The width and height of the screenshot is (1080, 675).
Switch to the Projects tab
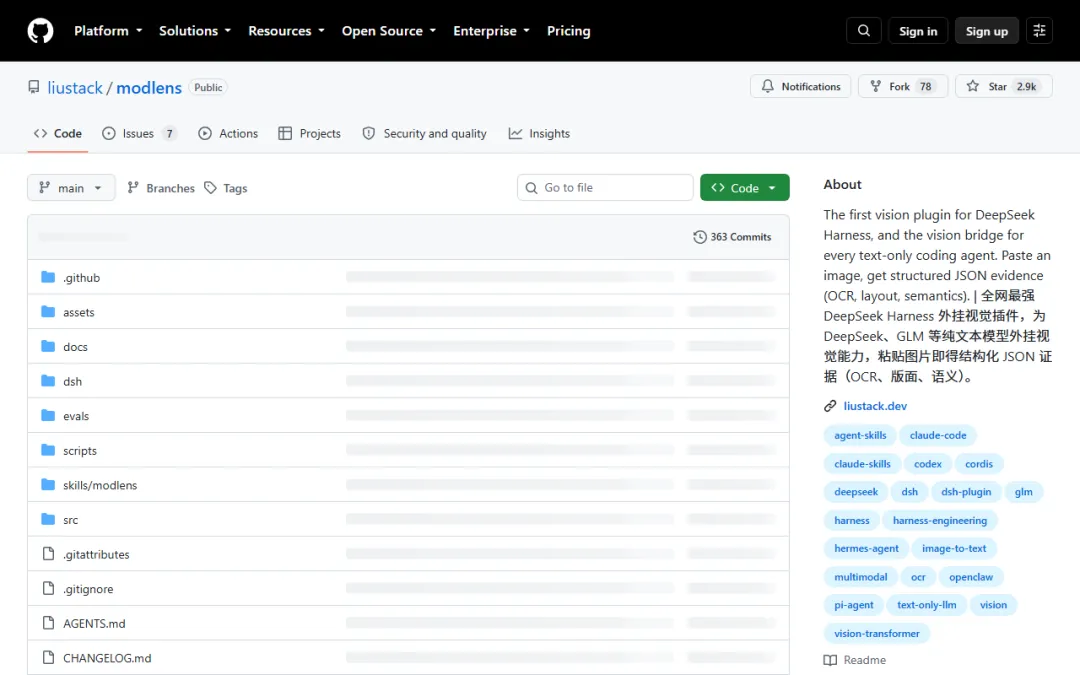click(309, 134)
